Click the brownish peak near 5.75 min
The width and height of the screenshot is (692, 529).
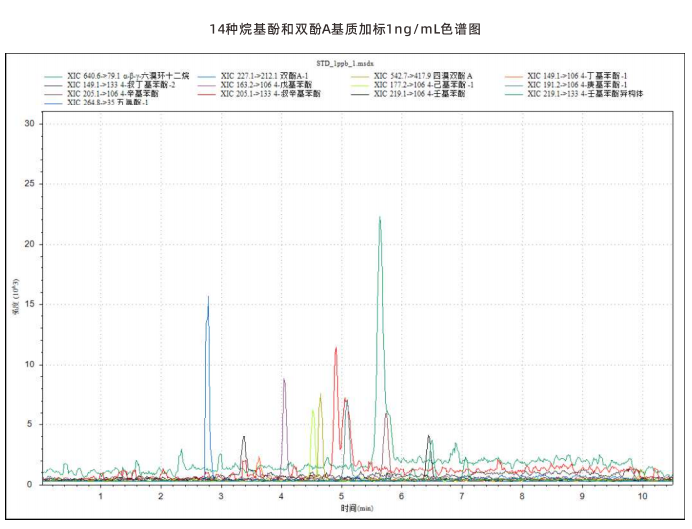387,446
